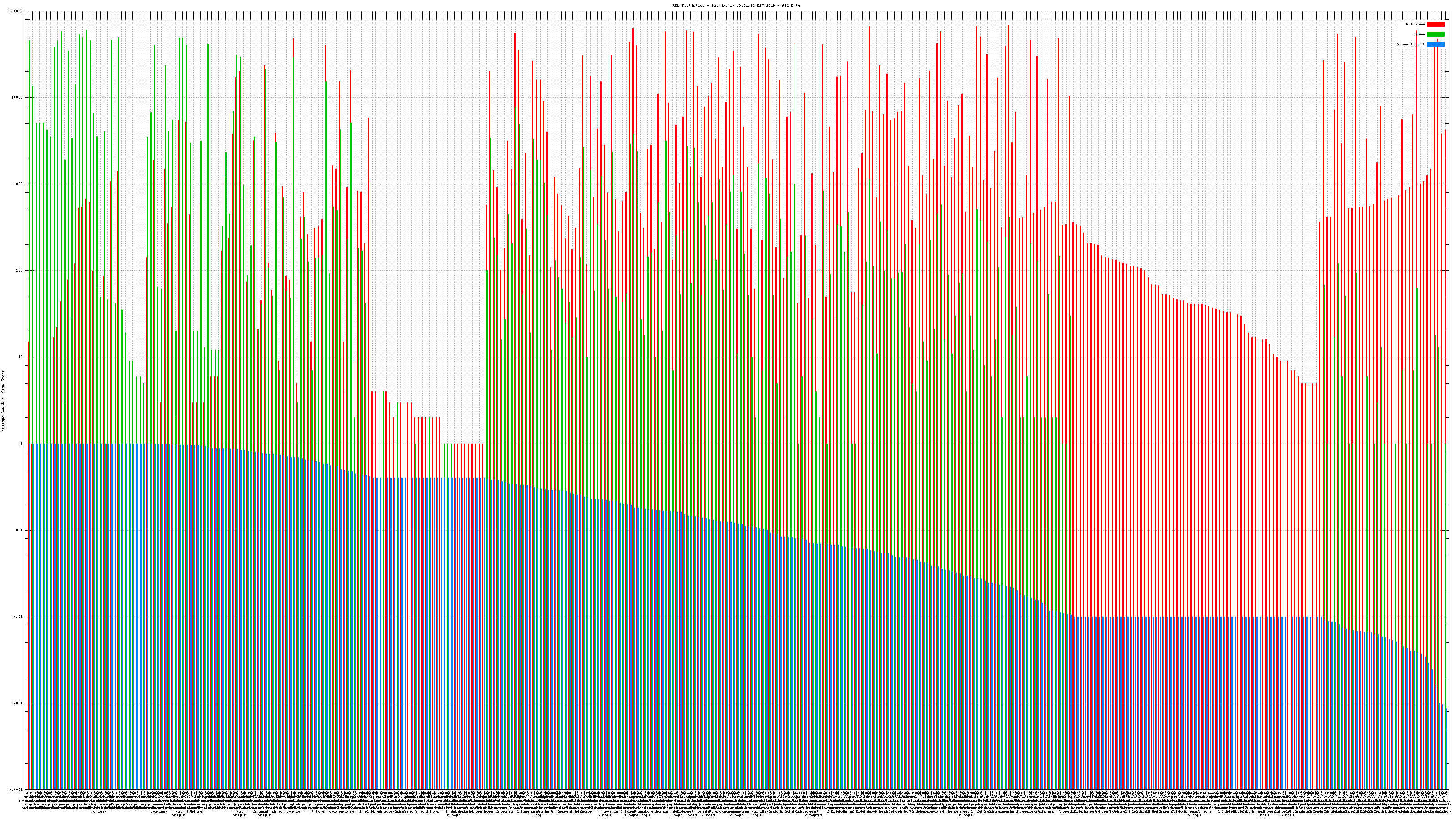Click the 10000 y-axis tick label
The height and width of the screenshot is (819, 1456).
coord(18,98)
